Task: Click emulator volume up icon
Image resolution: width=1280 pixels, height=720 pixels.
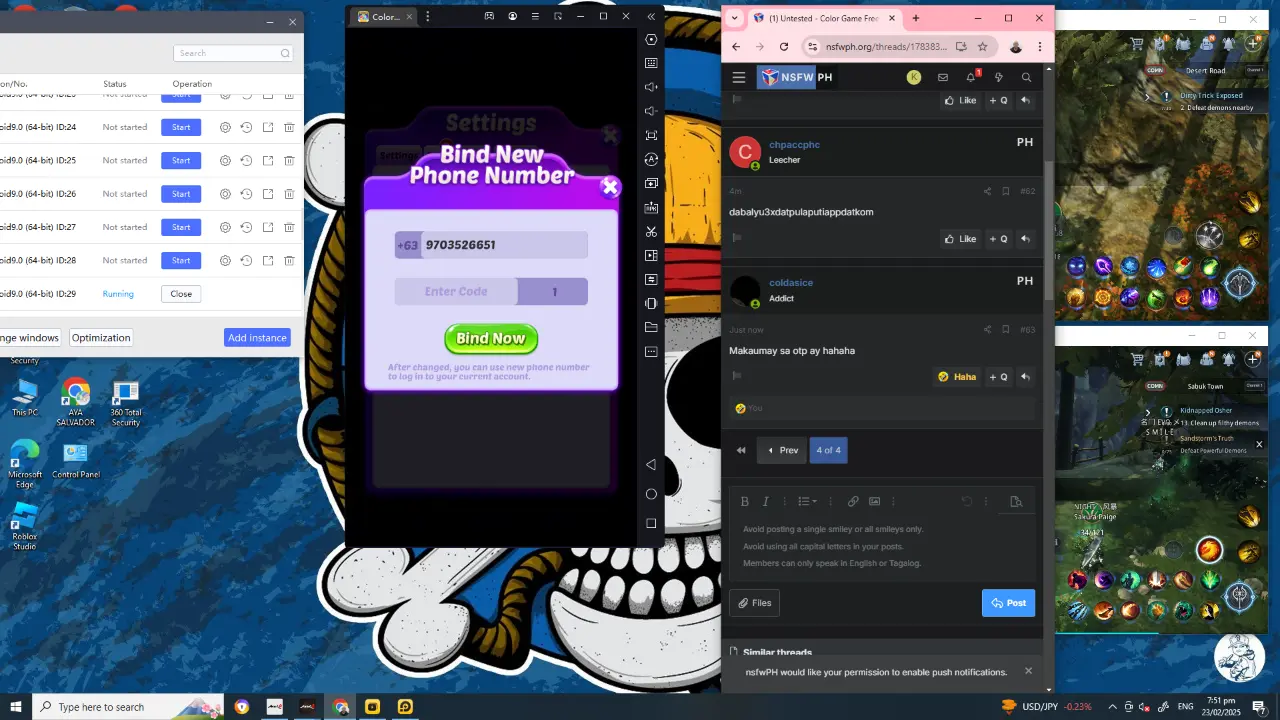Action: 651,87
